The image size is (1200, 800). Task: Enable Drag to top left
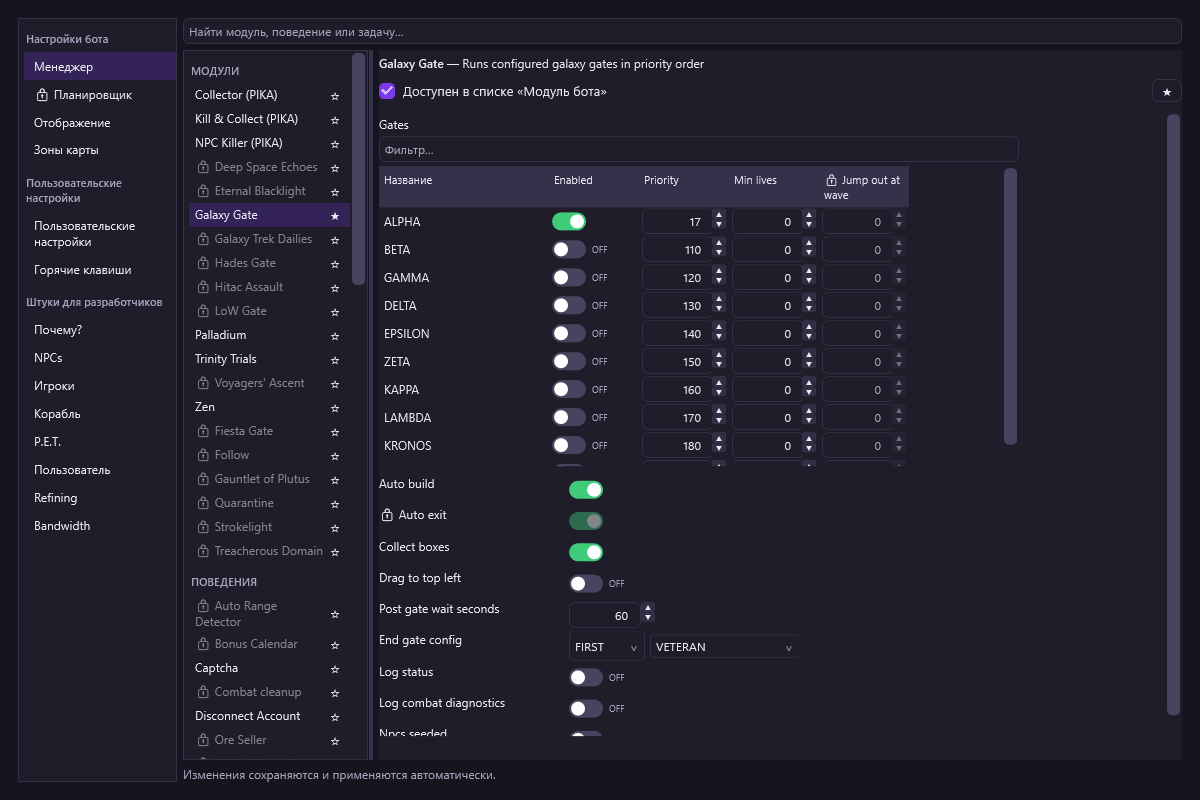pos(586,583)
